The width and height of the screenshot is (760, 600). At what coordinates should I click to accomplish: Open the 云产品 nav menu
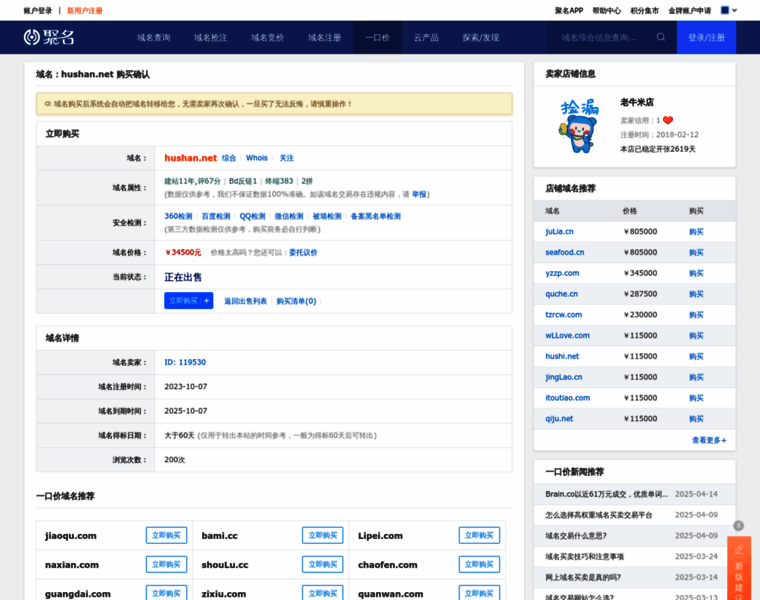(426, 37)
